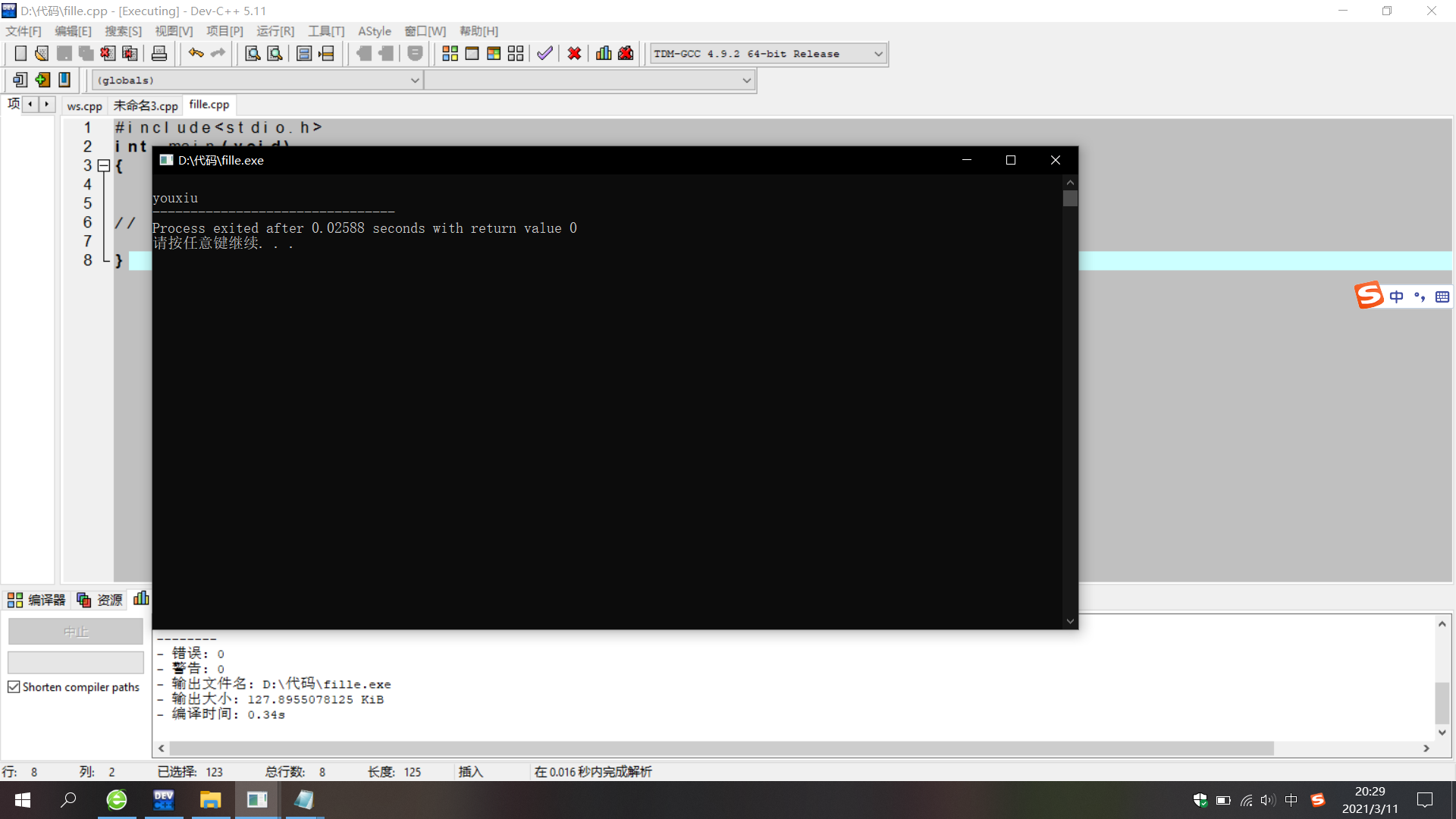Viewport: 1456px width, 819px height.
Task: Open the 项目[P] menu
Action: 224,31
